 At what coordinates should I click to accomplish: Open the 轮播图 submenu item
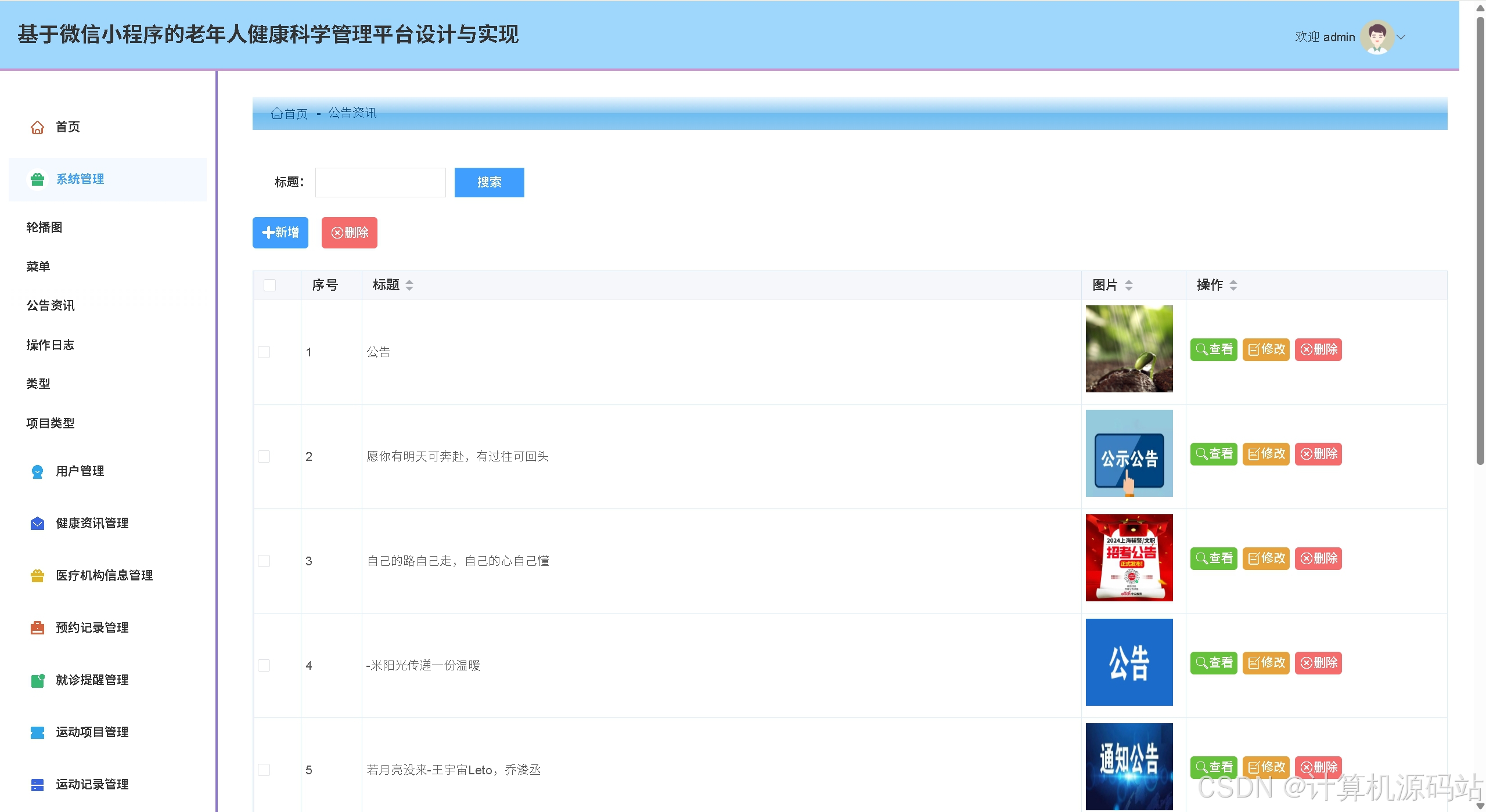[44, 228]
